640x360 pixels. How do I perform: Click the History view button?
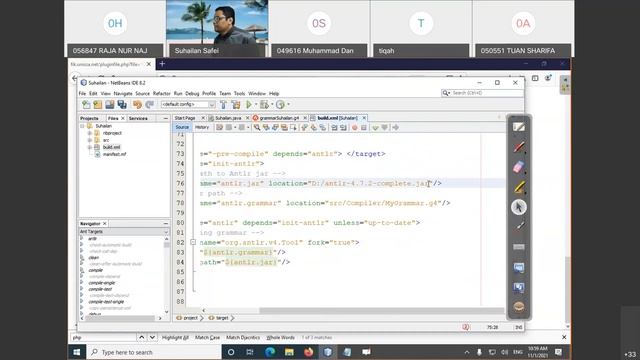202,127
